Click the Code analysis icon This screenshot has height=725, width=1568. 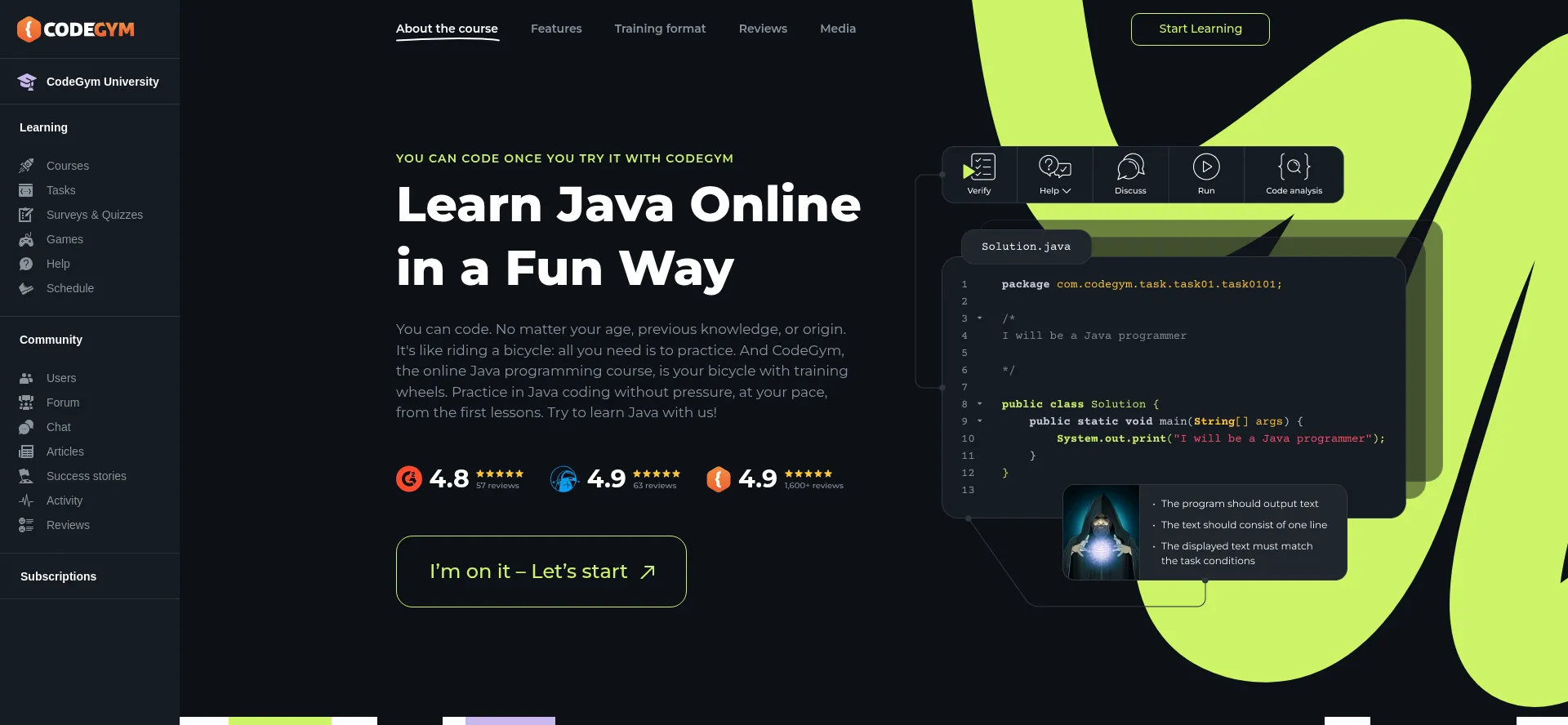click(x=1294, y=167)
